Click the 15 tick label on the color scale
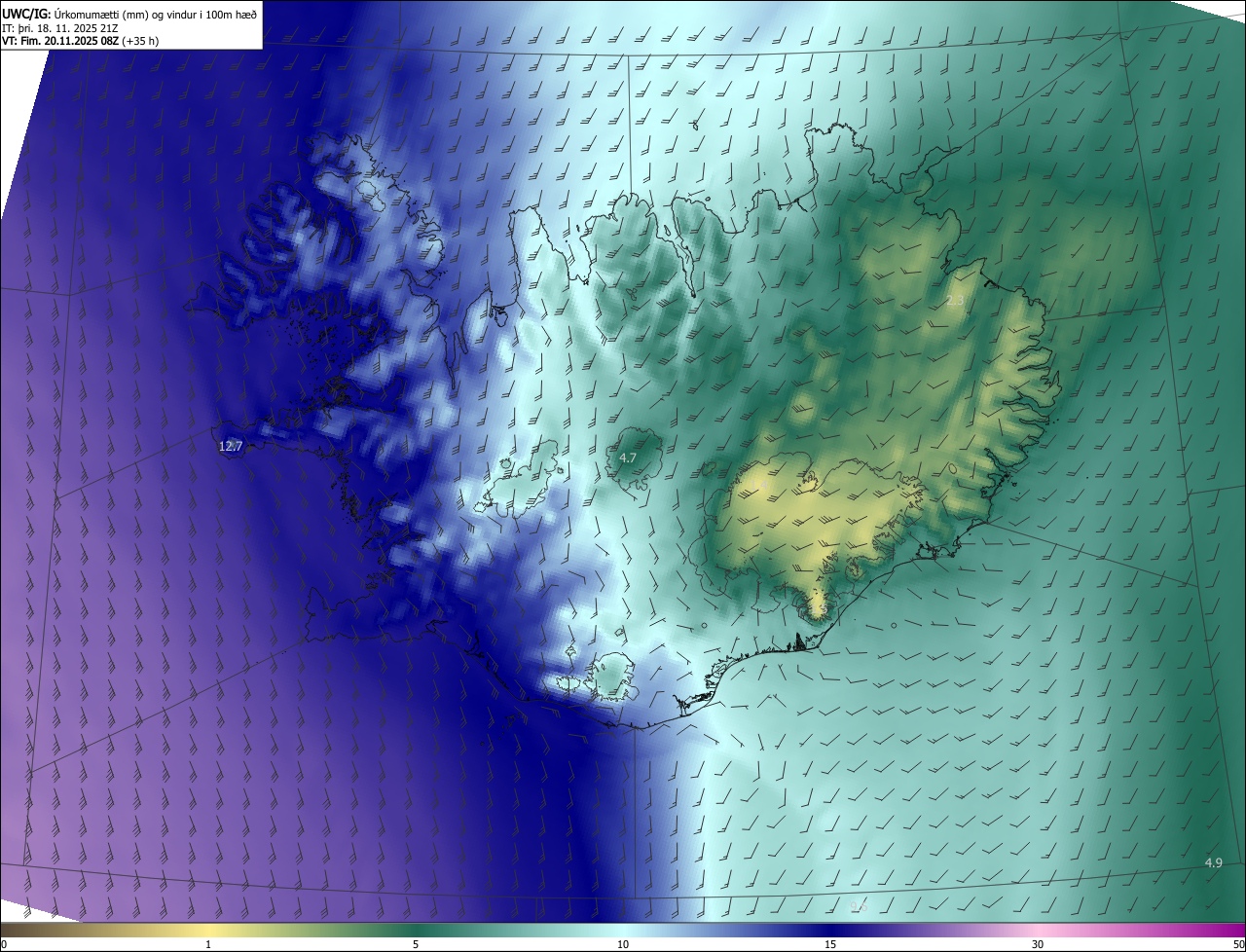1246x952 pixels. [x=830, y=944]
